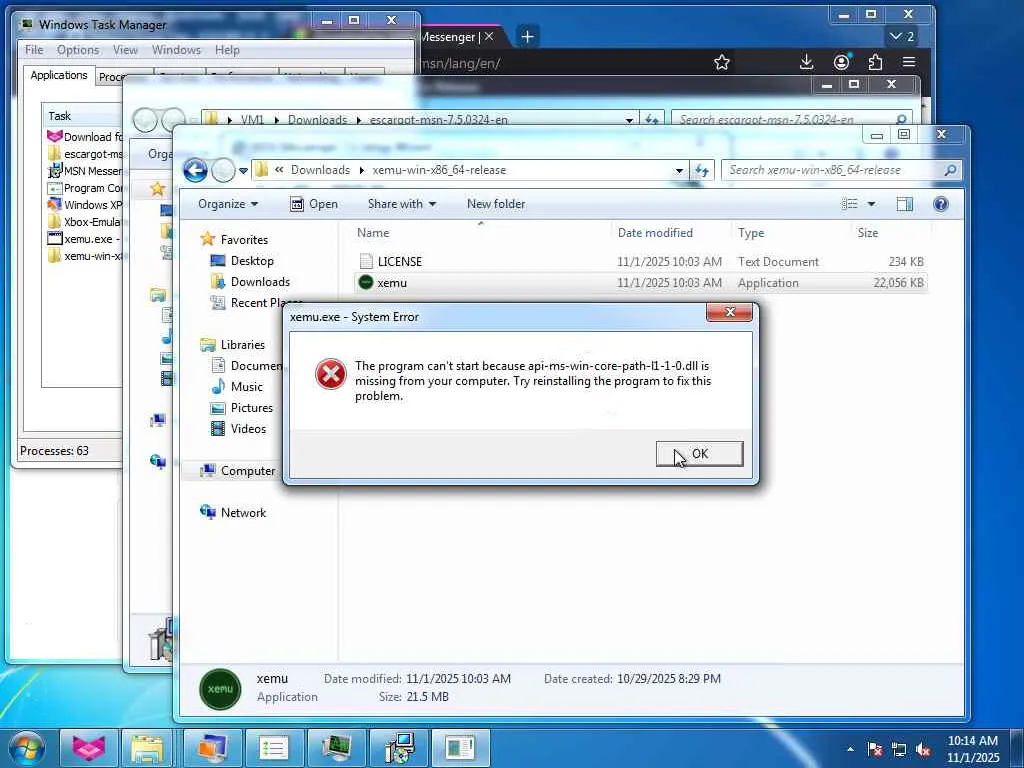Open Network in the navigation pane
The width and height of the screenshot is (1024, 768).
243,513
